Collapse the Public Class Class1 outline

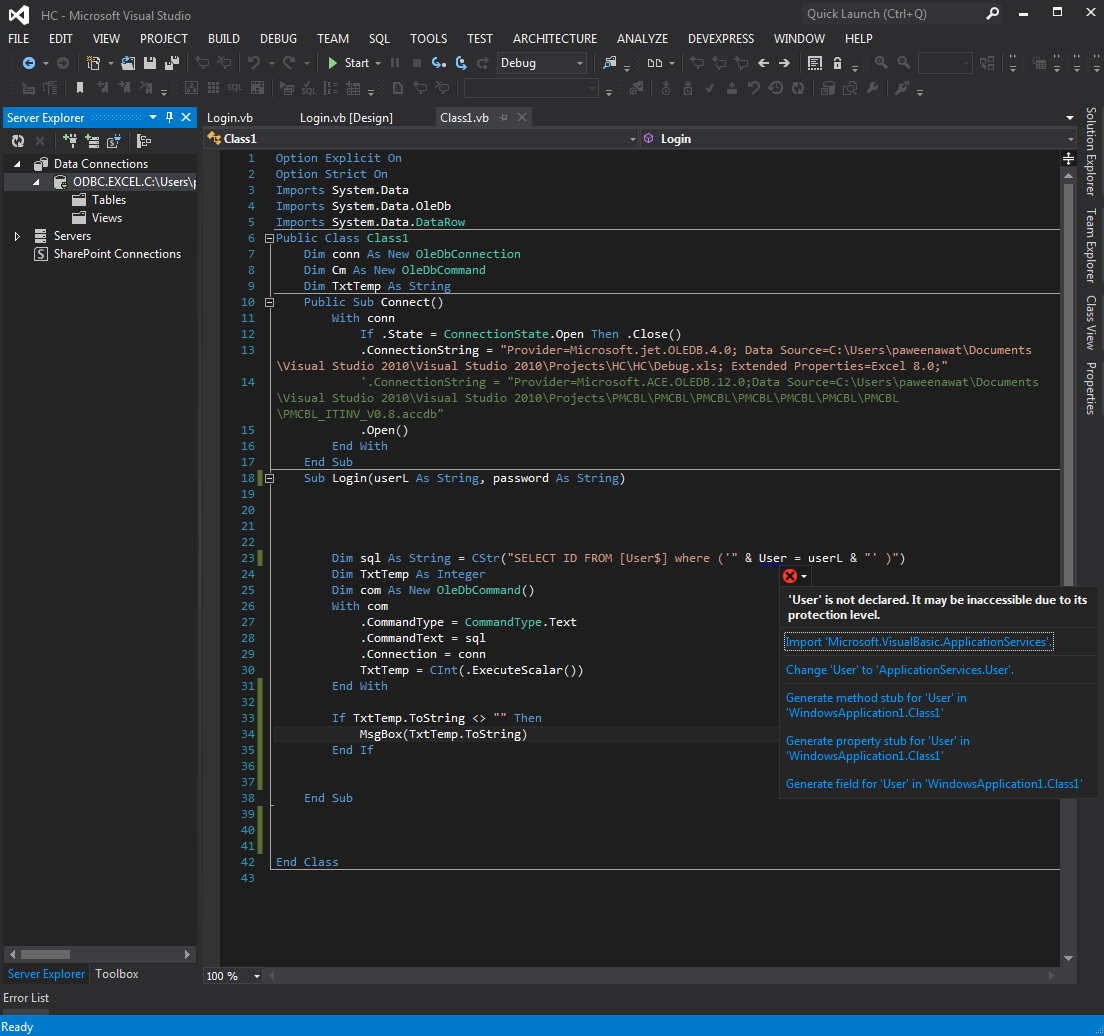tap(269, 239)
